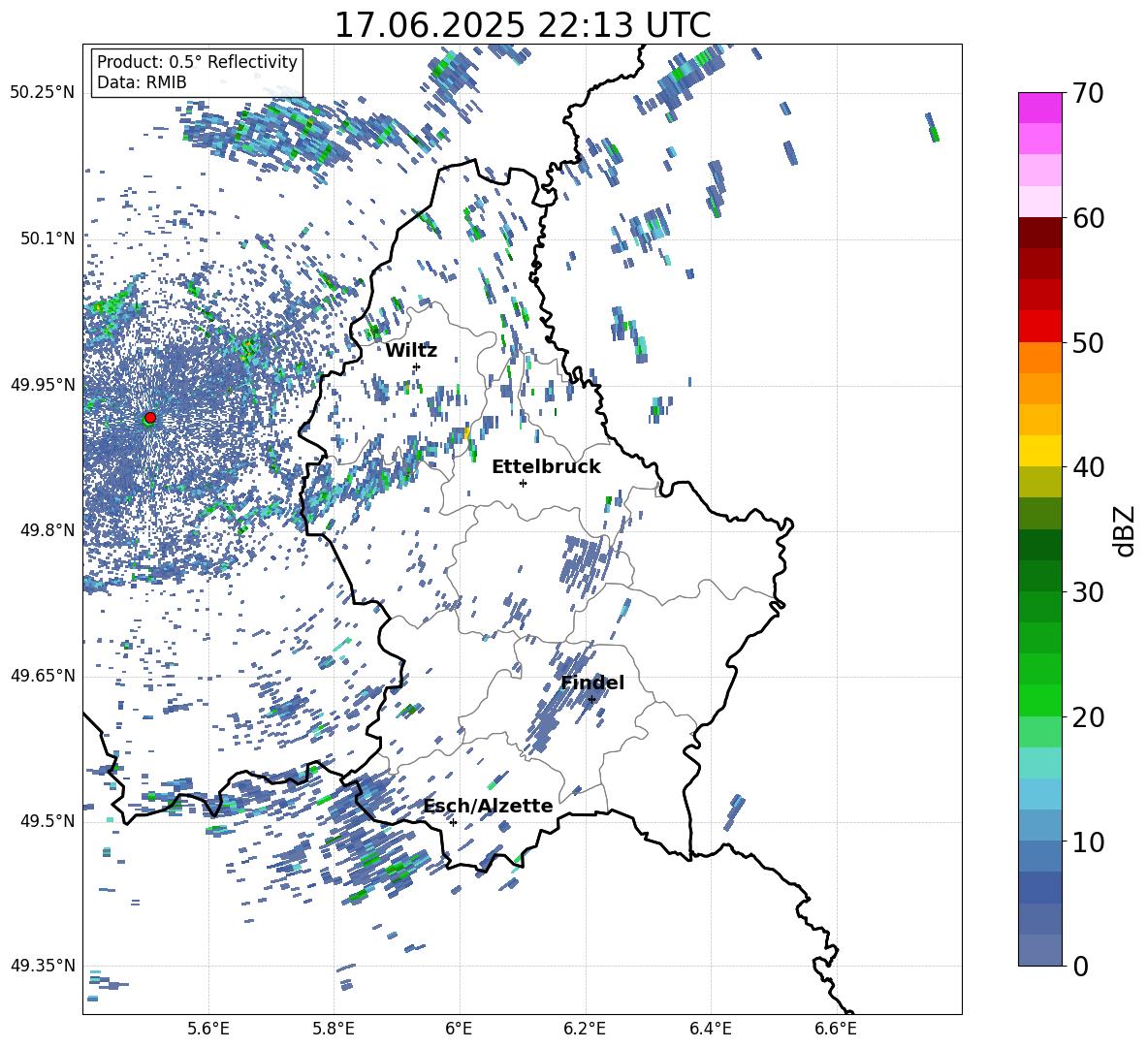This screenshot has width=1148, height=1048.
Task: Click the dBZ colorbar axis label
Action: click(x=1126, y=531)
